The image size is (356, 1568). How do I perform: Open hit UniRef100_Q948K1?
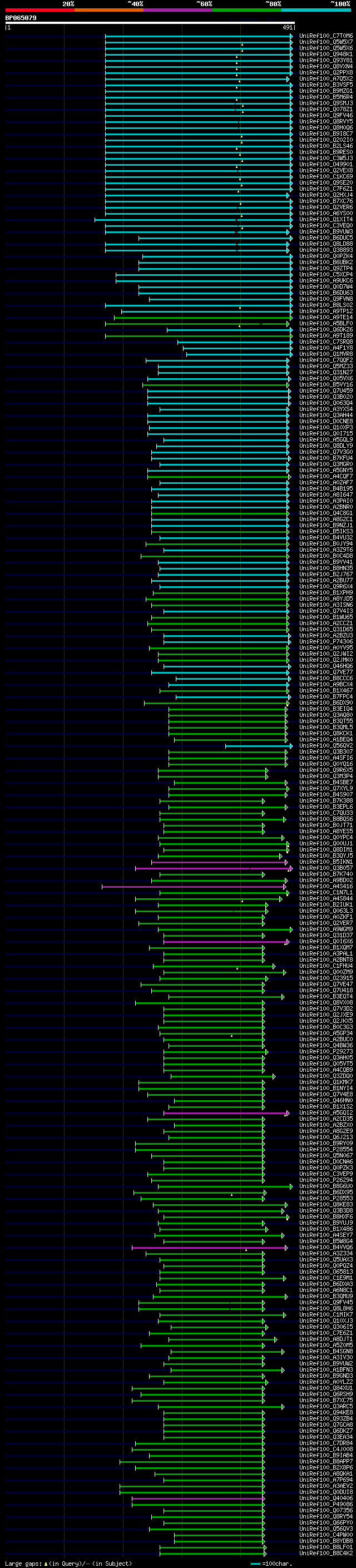(x=325, y=54)
